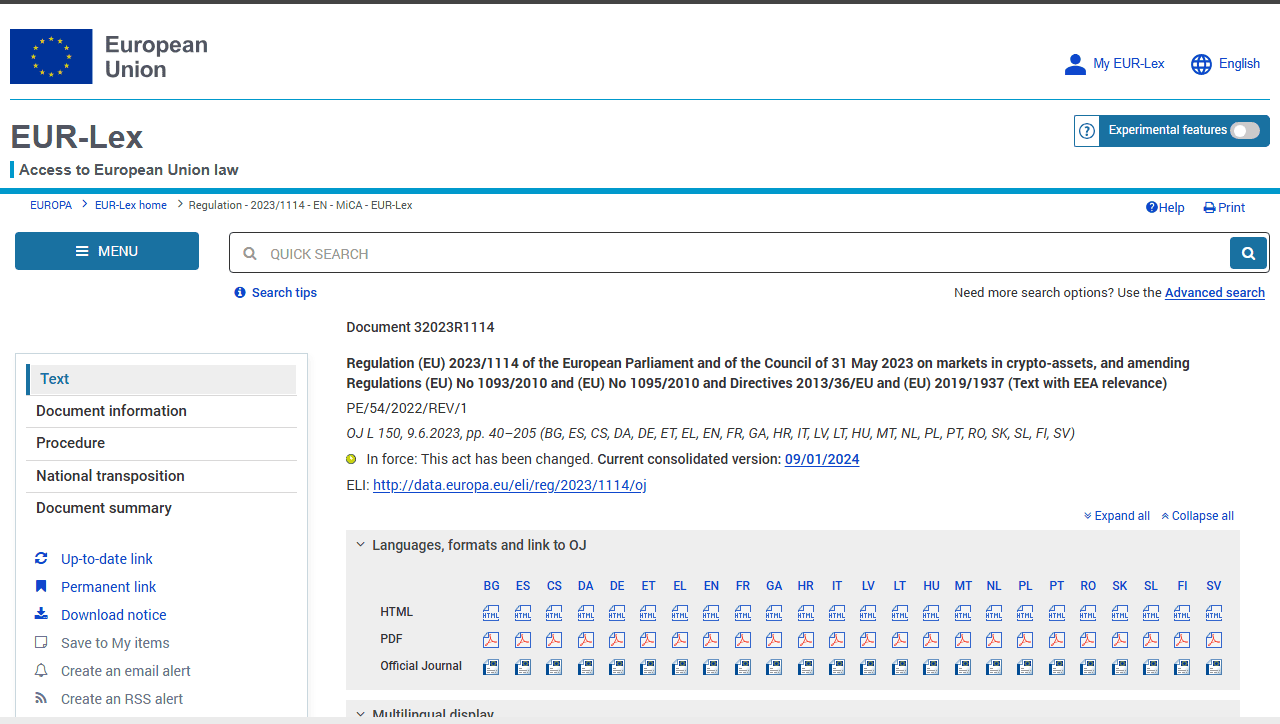Open the HTML version in English (EN)
Screen dimensions: 1280x724
click(711, 613)
